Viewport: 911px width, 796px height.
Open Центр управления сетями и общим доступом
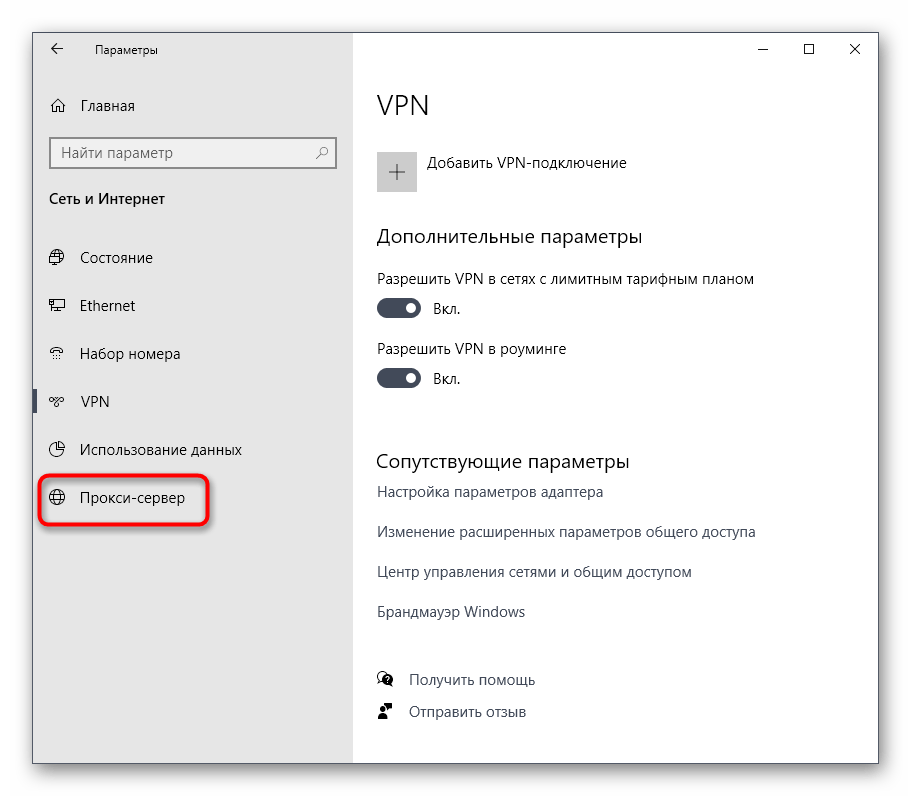(534, 572)
